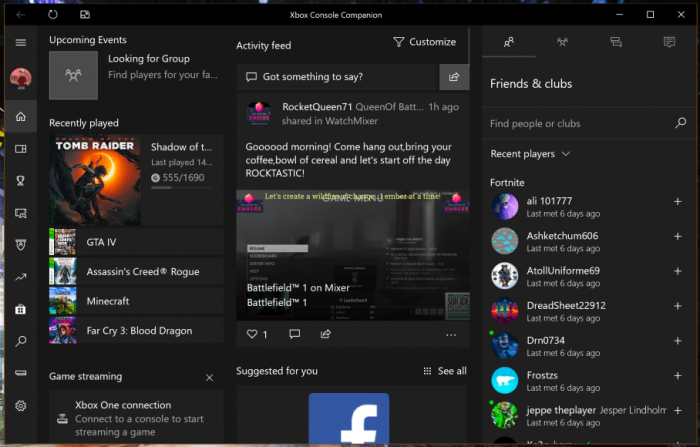Open Trending arrow icon in sidebar
The image size is (700, 447).
20,277
